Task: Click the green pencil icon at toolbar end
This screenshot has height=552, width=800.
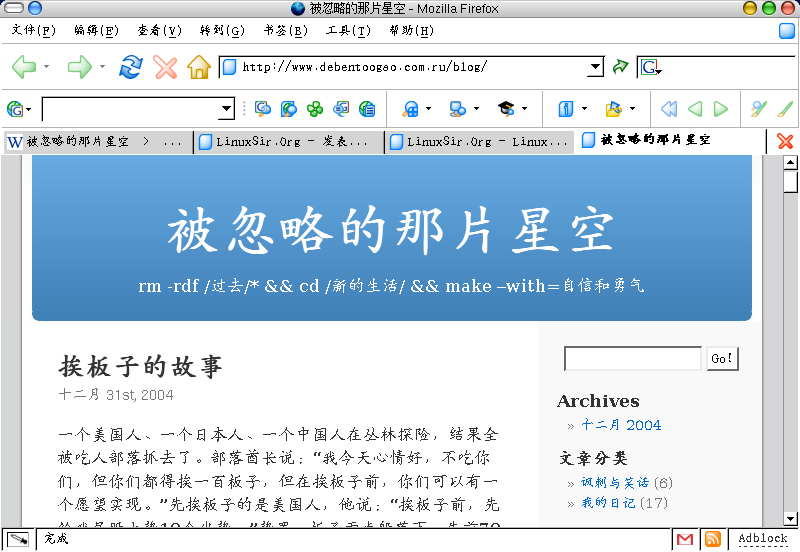Action: click(785, 109)
